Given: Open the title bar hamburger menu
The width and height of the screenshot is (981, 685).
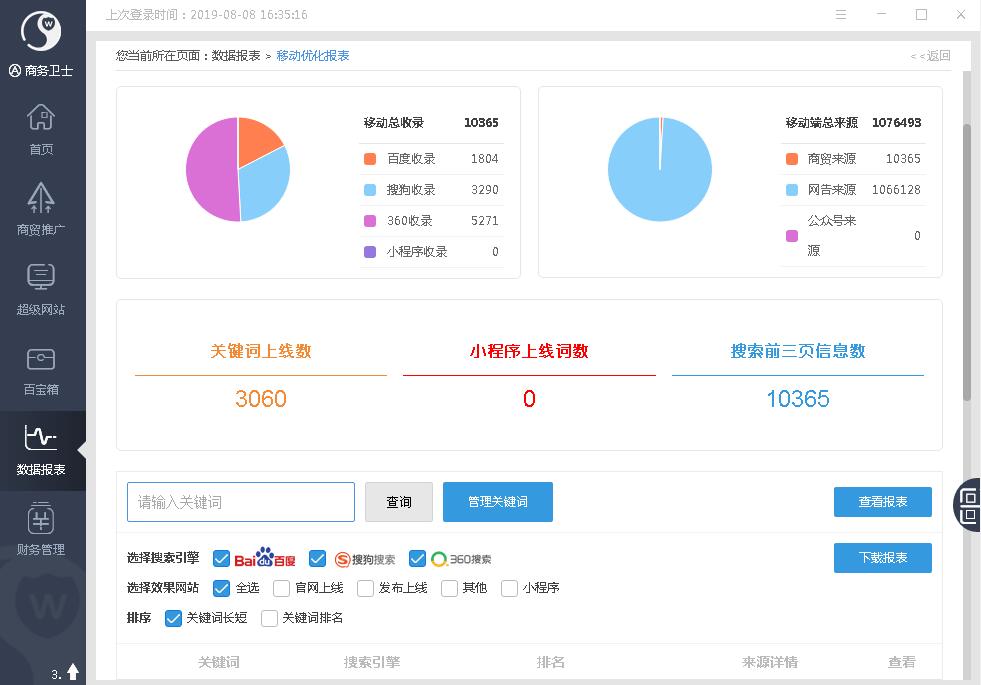Looking at the screenshot, I should tap(841, 15).
